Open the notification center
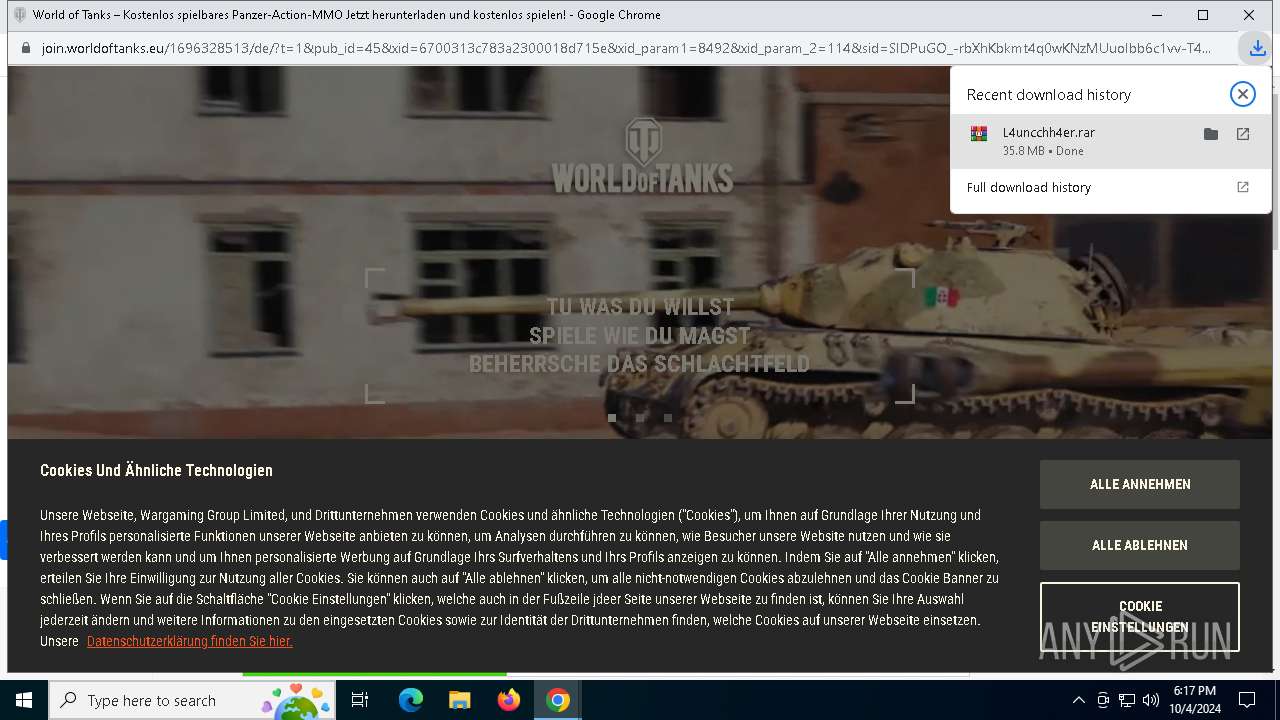The image size is (1280, 720). click(x=1247, y=700)
